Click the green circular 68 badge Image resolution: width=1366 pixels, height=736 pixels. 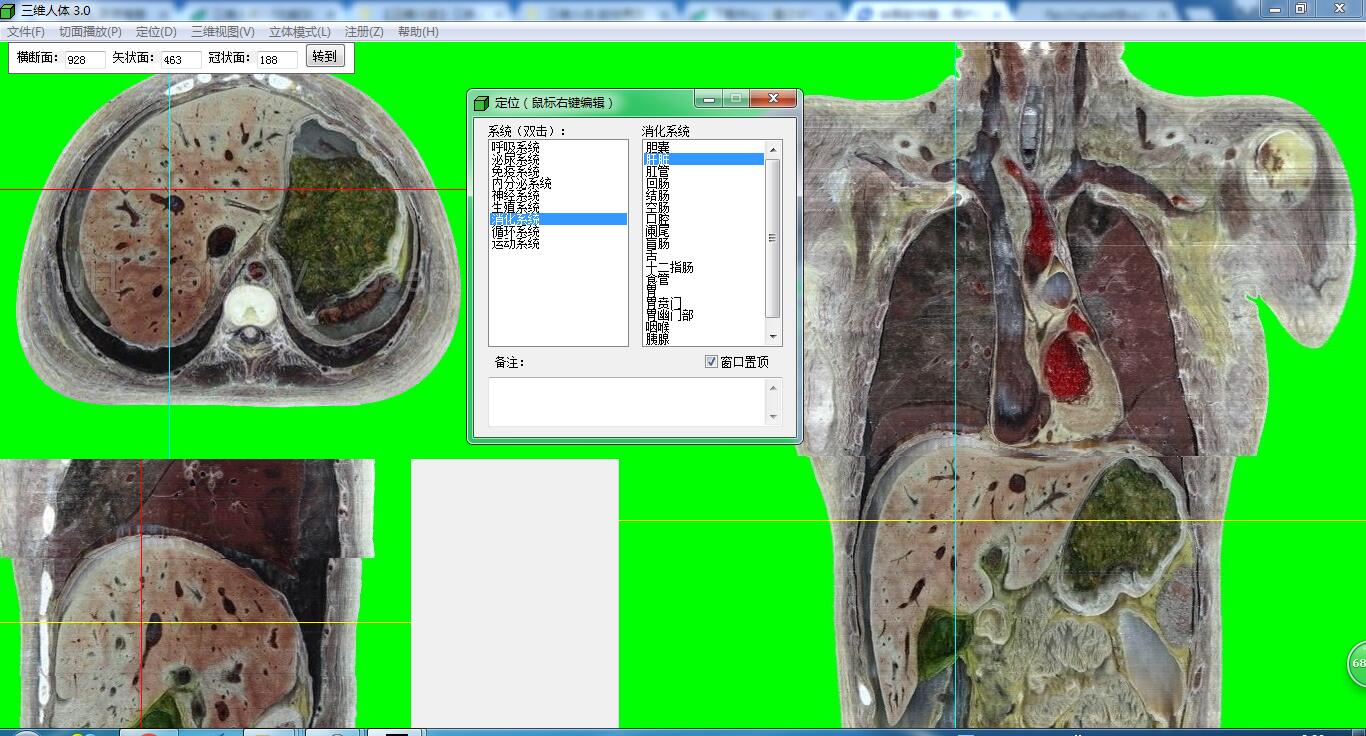point(1358,664)
